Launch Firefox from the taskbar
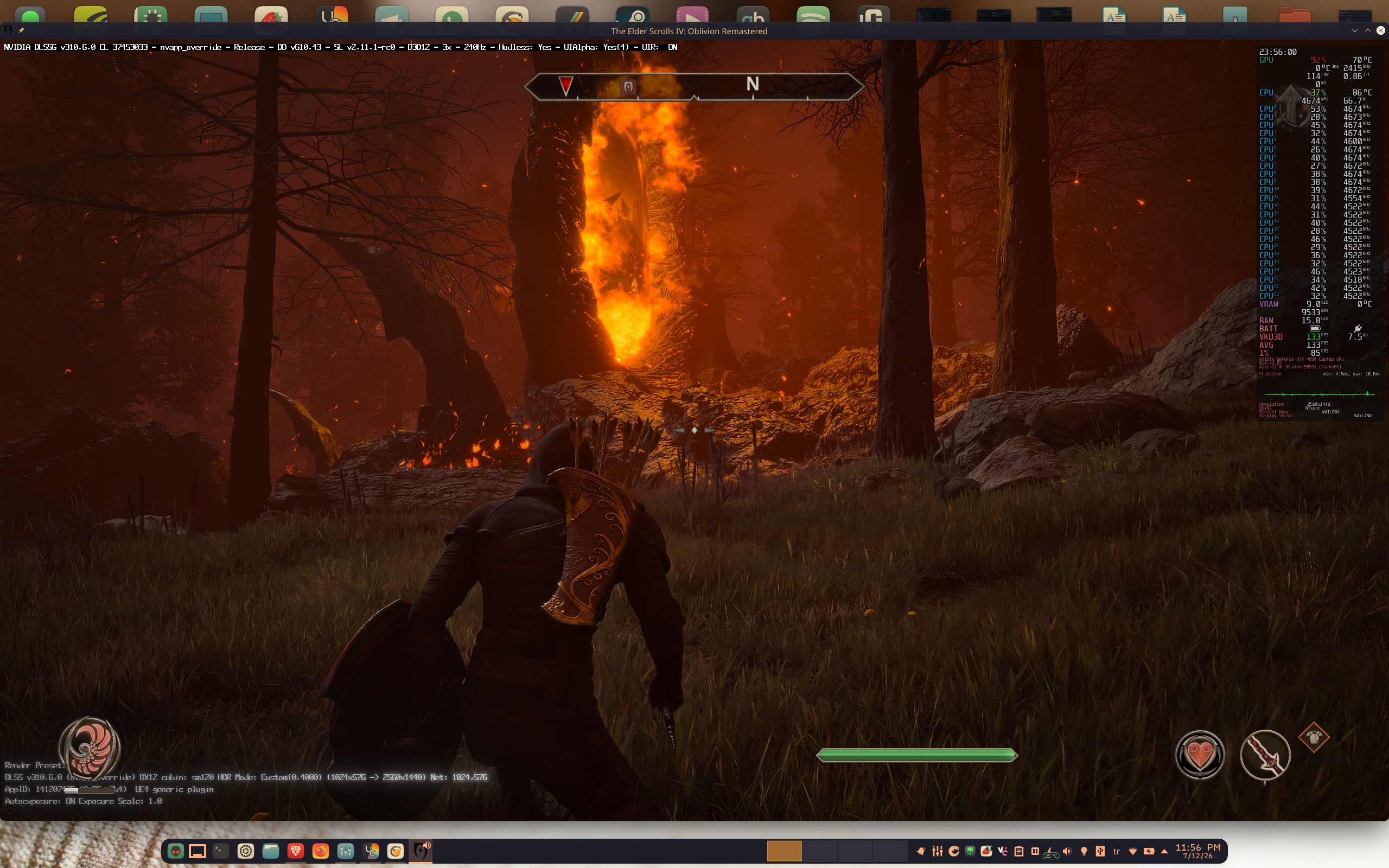This screenshot has height=868, width=1389. tap(320, 851)
